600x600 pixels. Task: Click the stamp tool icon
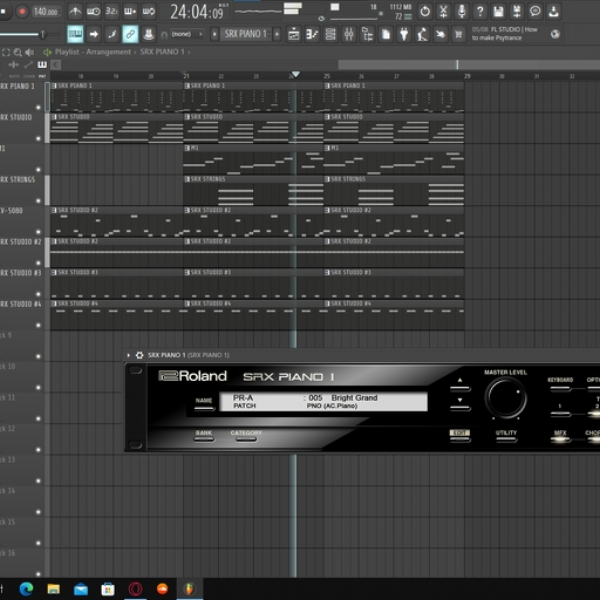(x=148, y=34)
